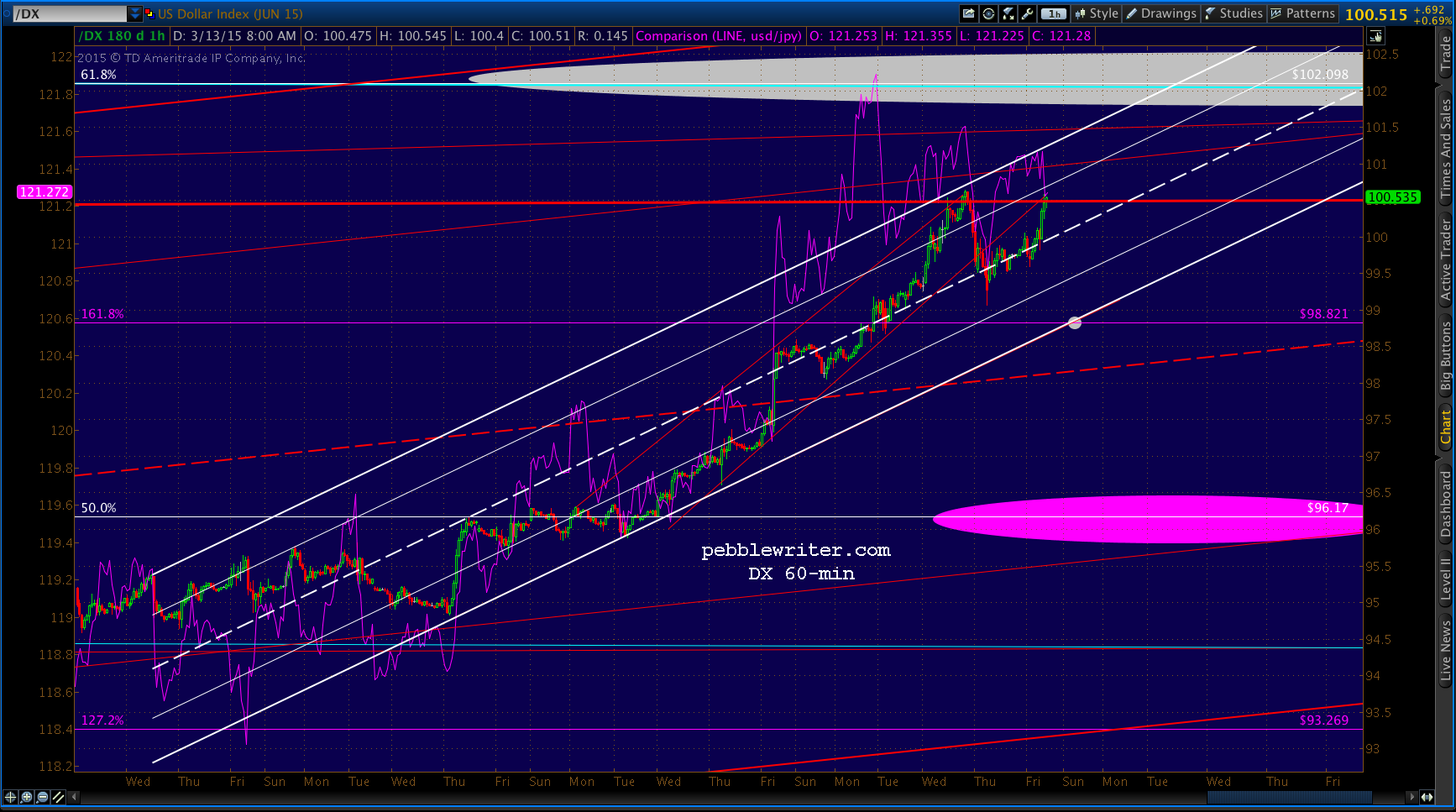1456x812 pixels.
Task: Click the $98.821 price label
Action: point(1324,314)
